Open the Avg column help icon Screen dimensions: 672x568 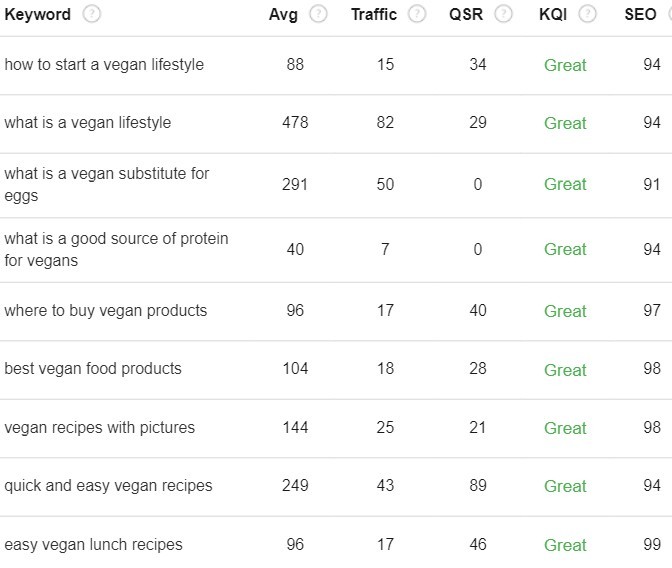(318, 14)
